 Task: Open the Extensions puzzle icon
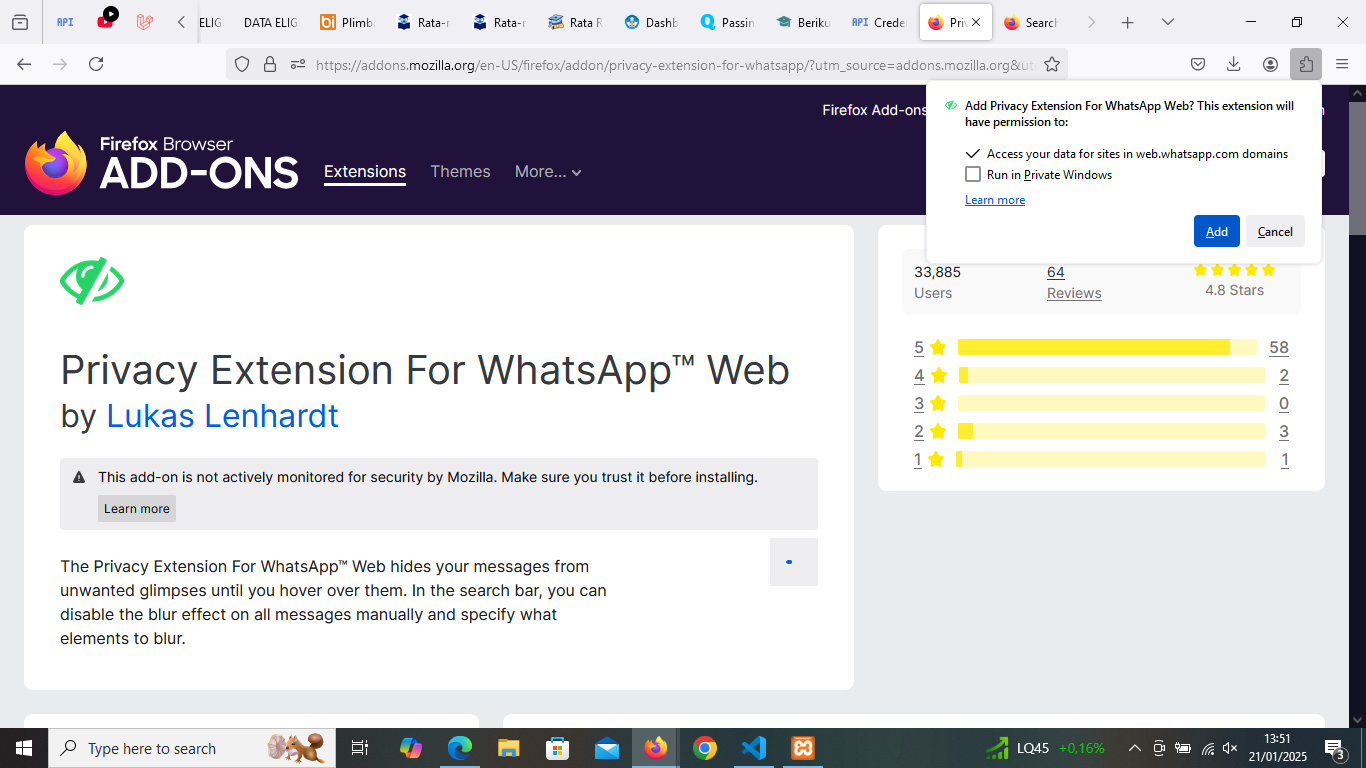(1306, 64)
